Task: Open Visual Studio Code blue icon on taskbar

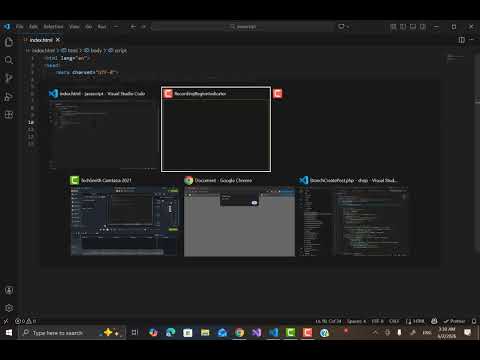Action: coord(273,333)
